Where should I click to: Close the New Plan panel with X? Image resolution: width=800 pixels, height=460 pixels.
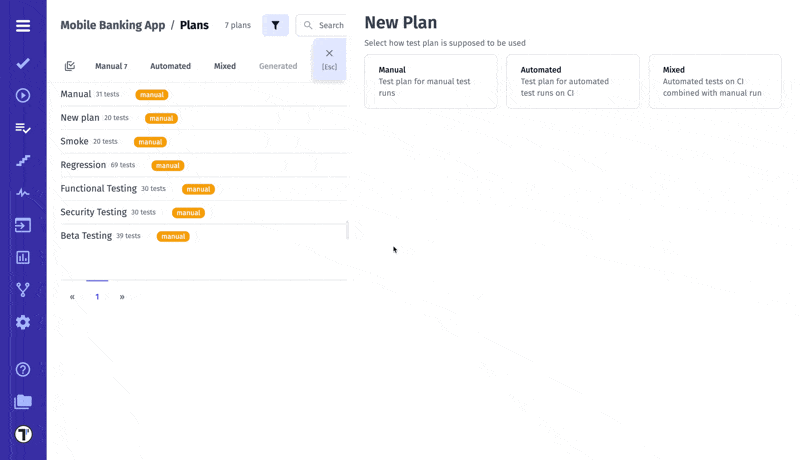pos(329,54)
